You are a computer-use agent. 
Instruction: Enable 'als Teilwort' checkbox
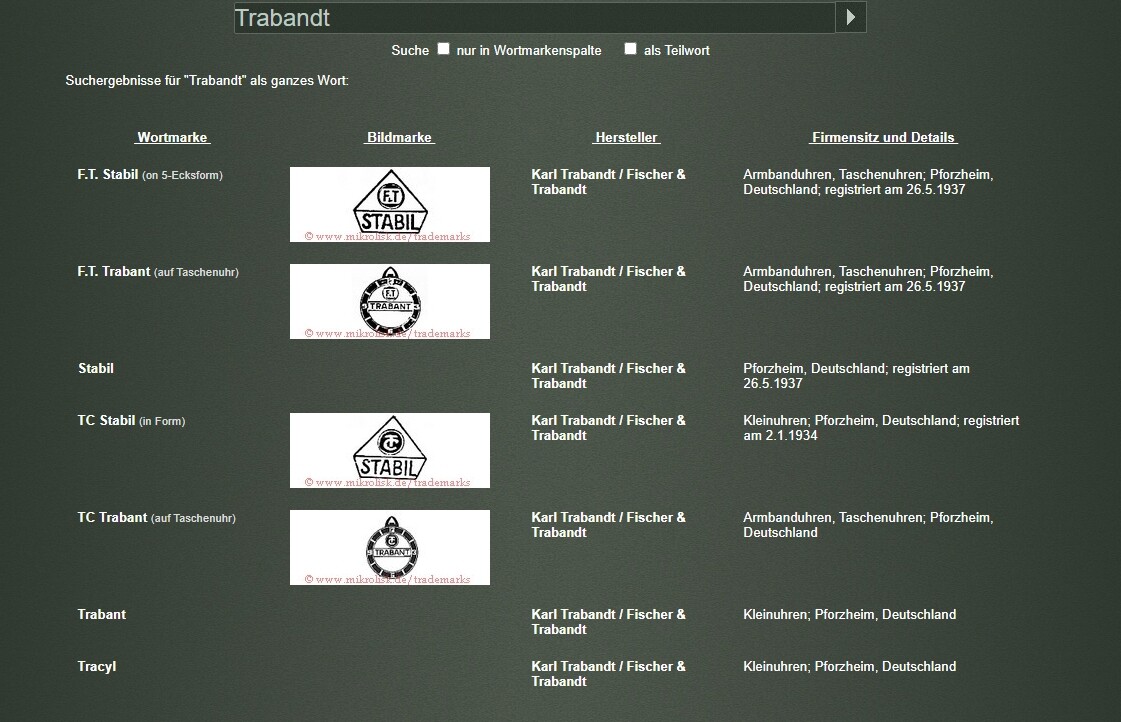click(x=631, y=49)
